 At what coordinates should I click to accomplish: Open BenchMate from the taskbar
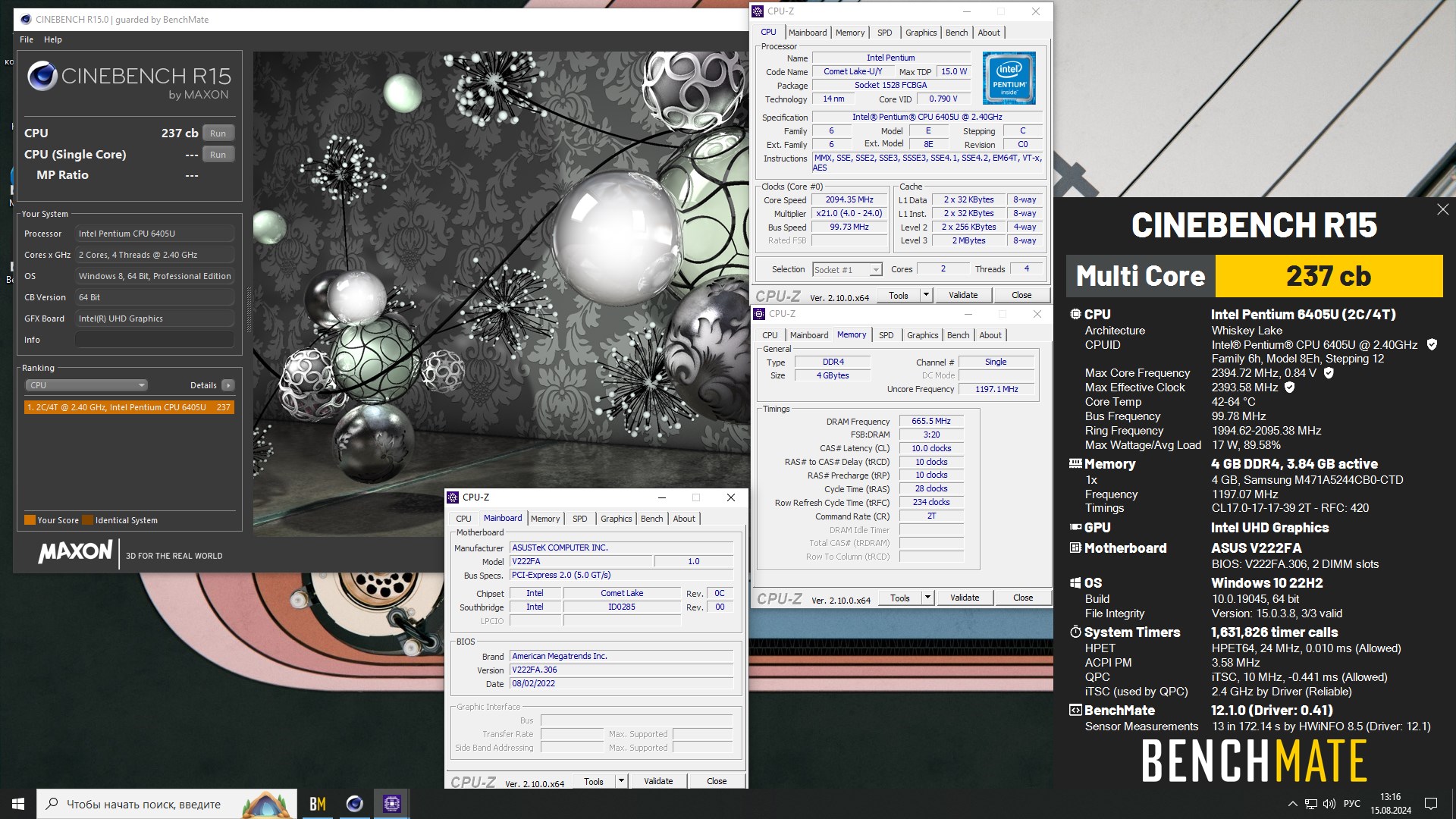318,804
